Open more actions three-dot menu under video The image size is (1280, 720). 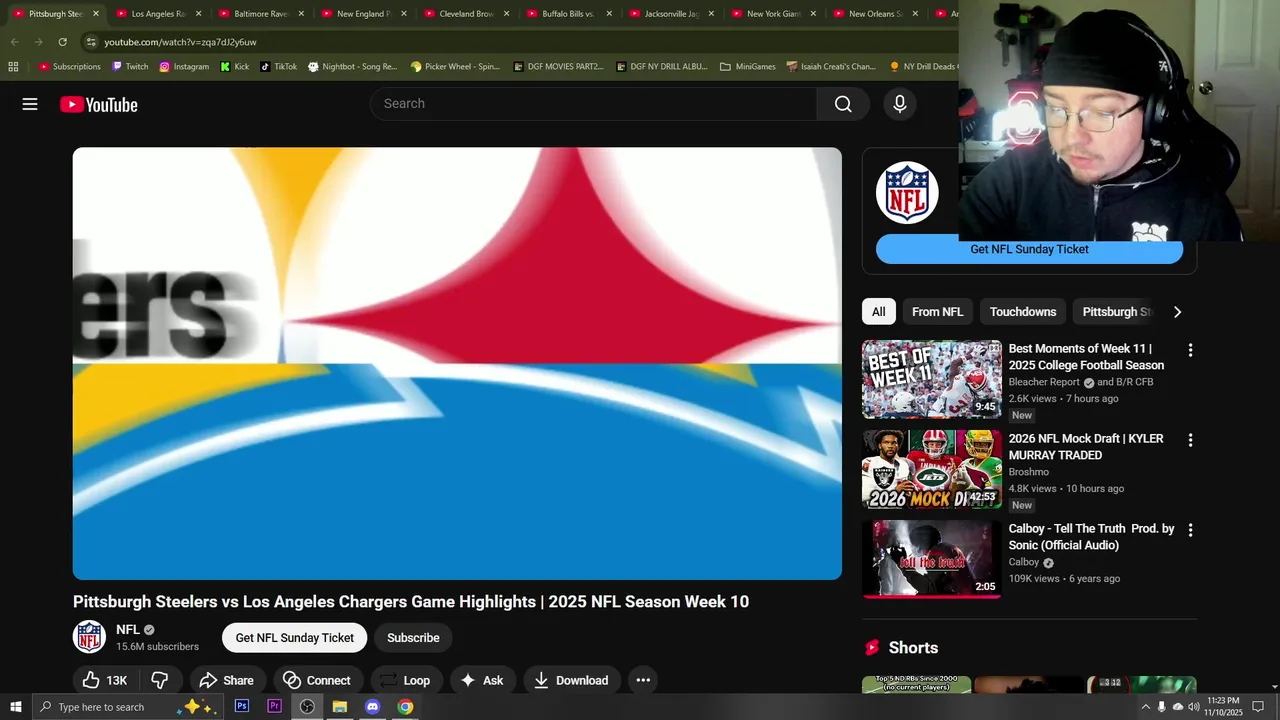[643, 680]
